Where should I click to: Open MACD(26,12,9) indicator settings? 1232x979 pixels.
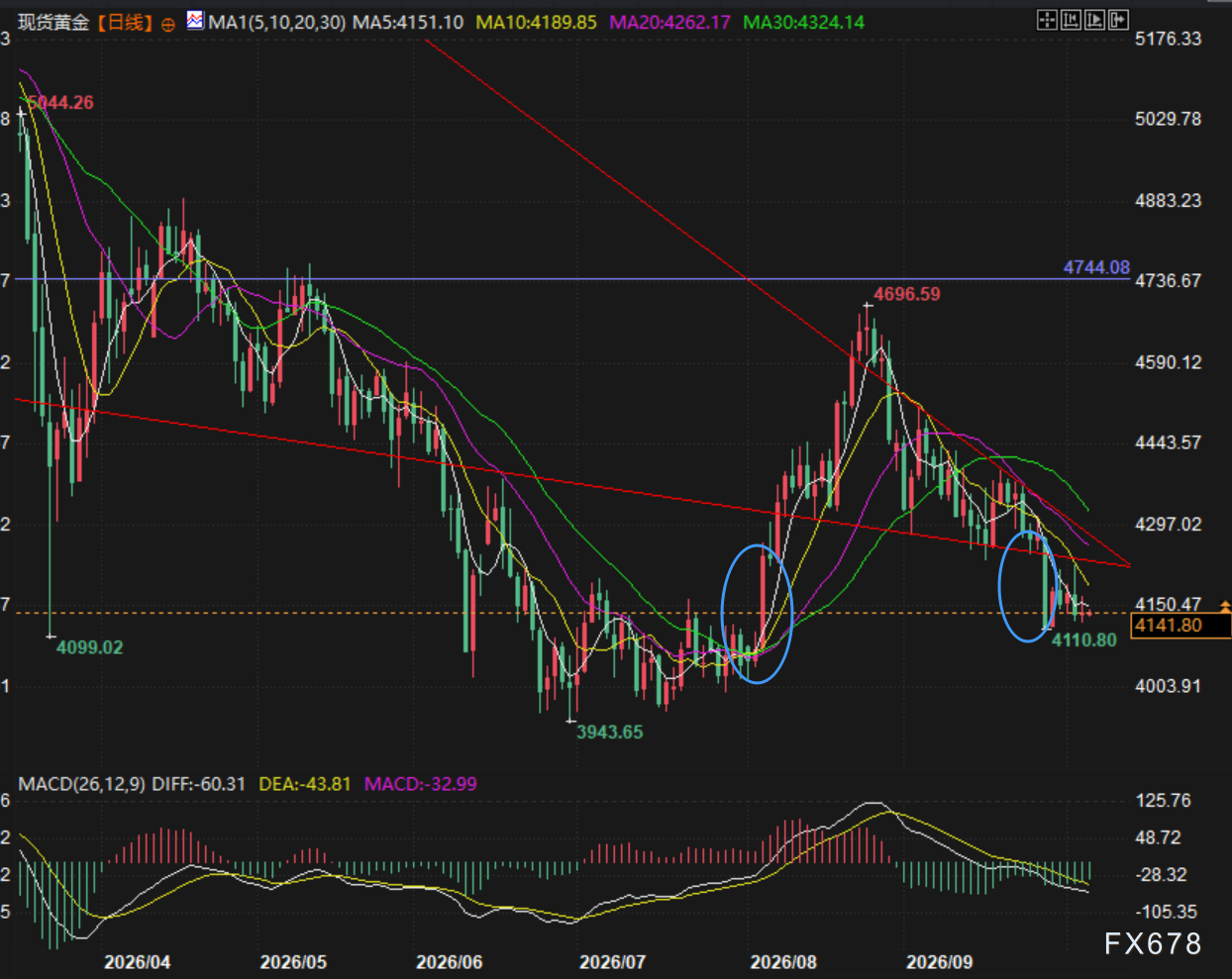pyautogui.click(x=82, y=784)
